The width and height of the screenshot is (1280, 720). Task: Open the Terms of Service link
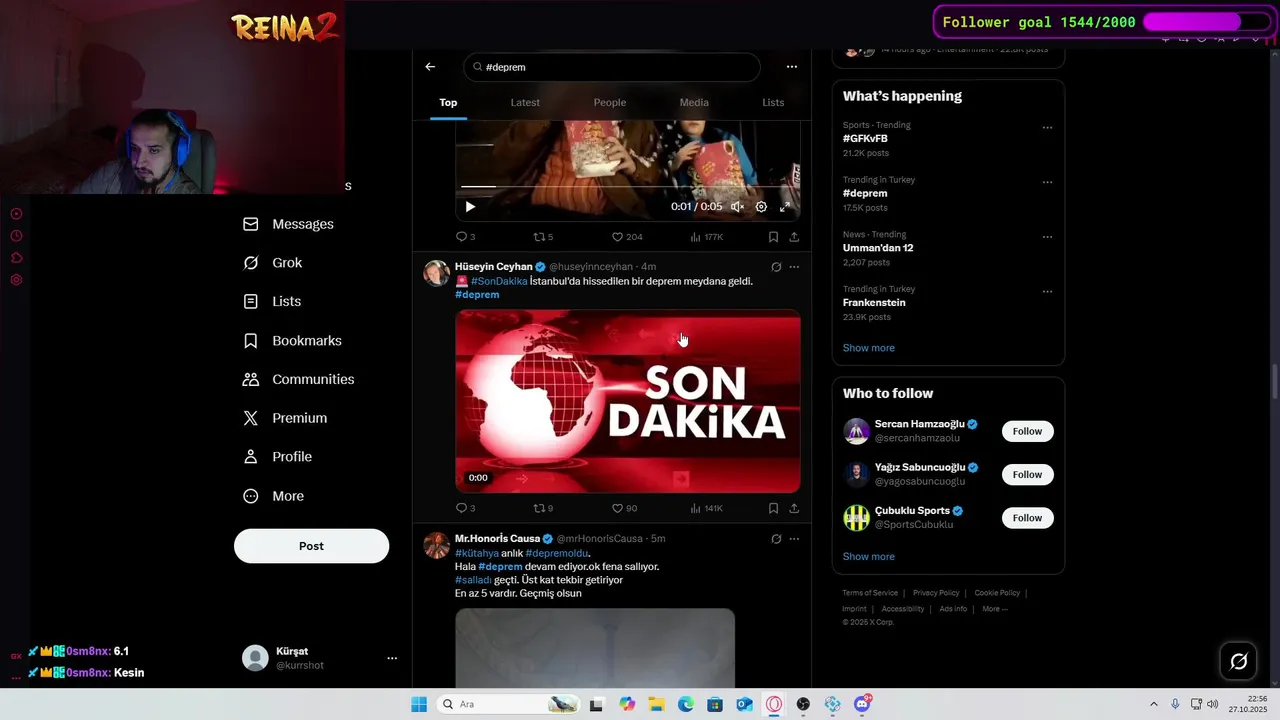(x=870, y=593)
